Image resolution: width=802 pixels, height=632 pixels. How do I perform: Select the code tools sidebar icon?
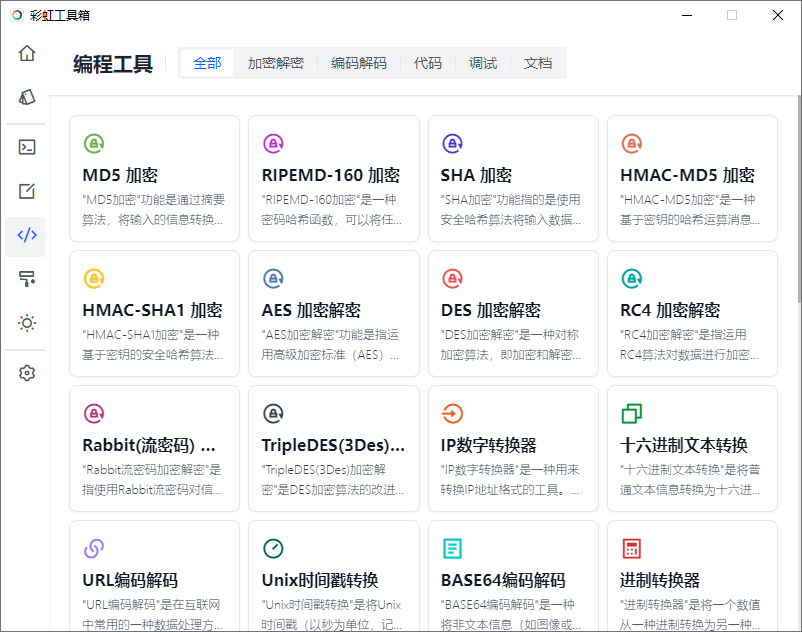click(27, 235)
